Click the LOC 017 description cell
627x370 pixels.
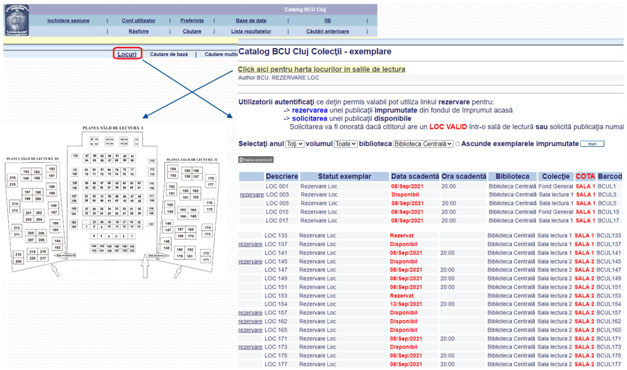pos(277,221)
